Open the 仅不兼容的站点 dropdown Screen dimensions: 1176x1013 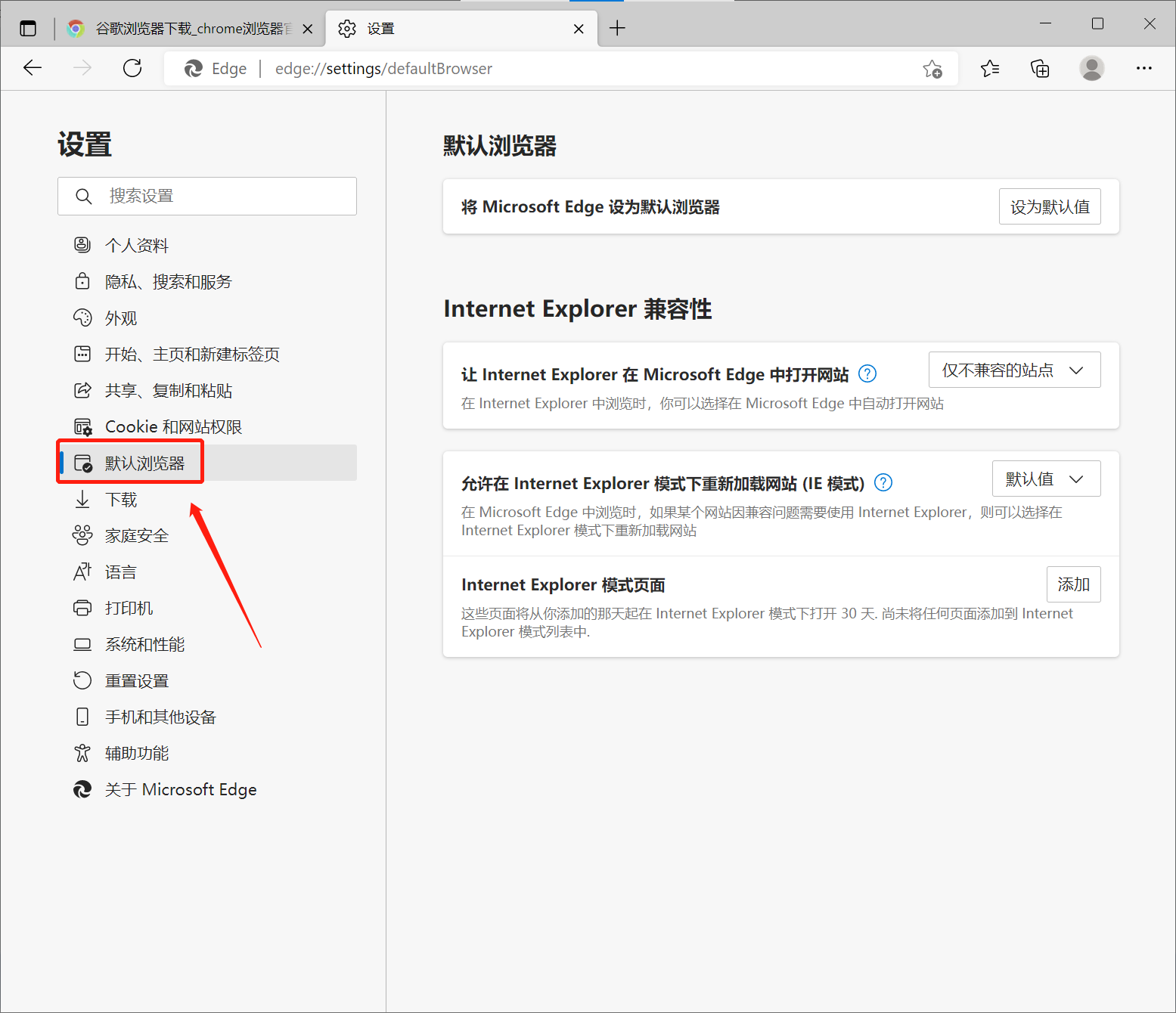1014,370
